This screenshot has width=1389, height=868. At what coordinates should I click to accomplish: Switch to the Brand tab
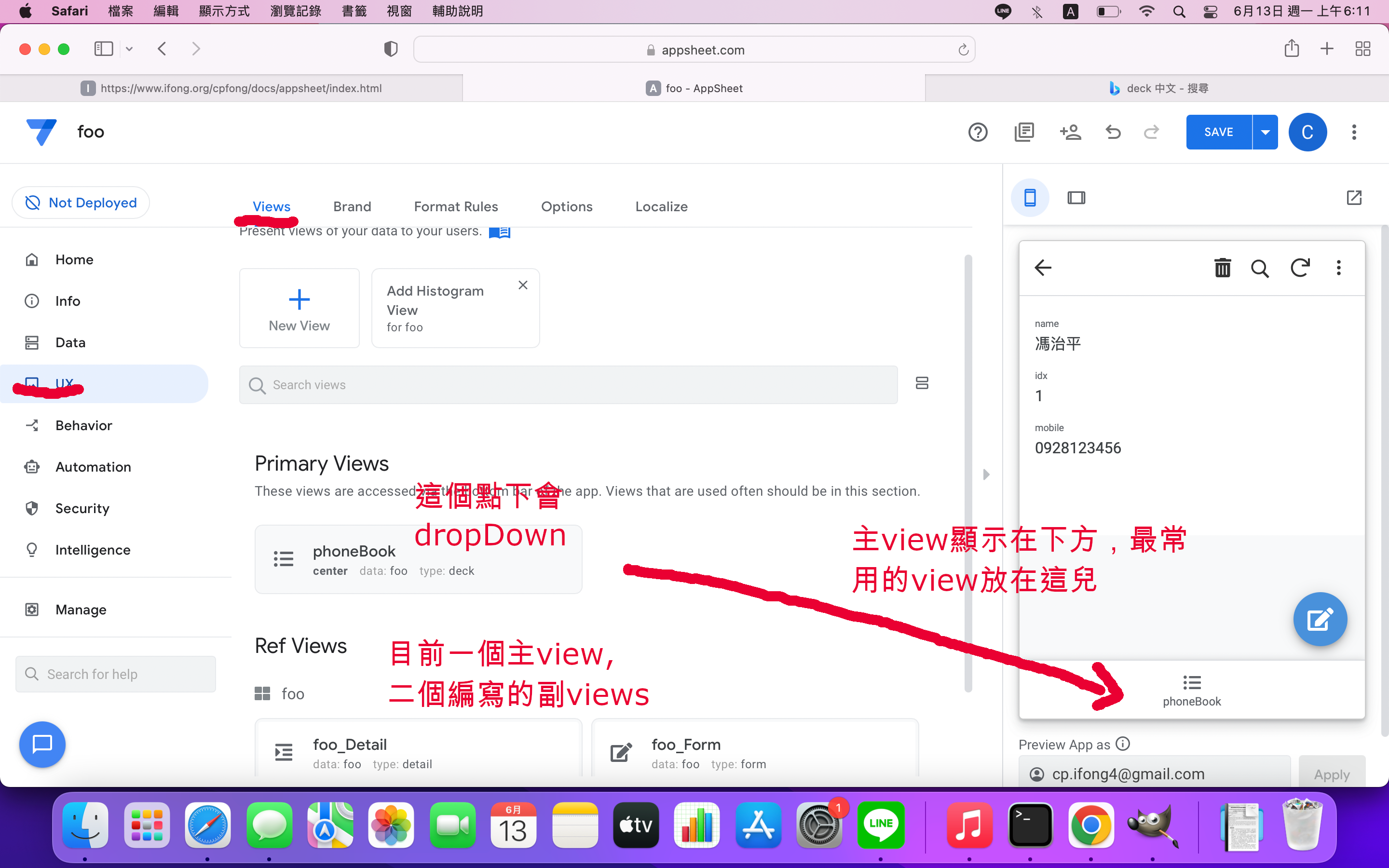tap(352, 207)
